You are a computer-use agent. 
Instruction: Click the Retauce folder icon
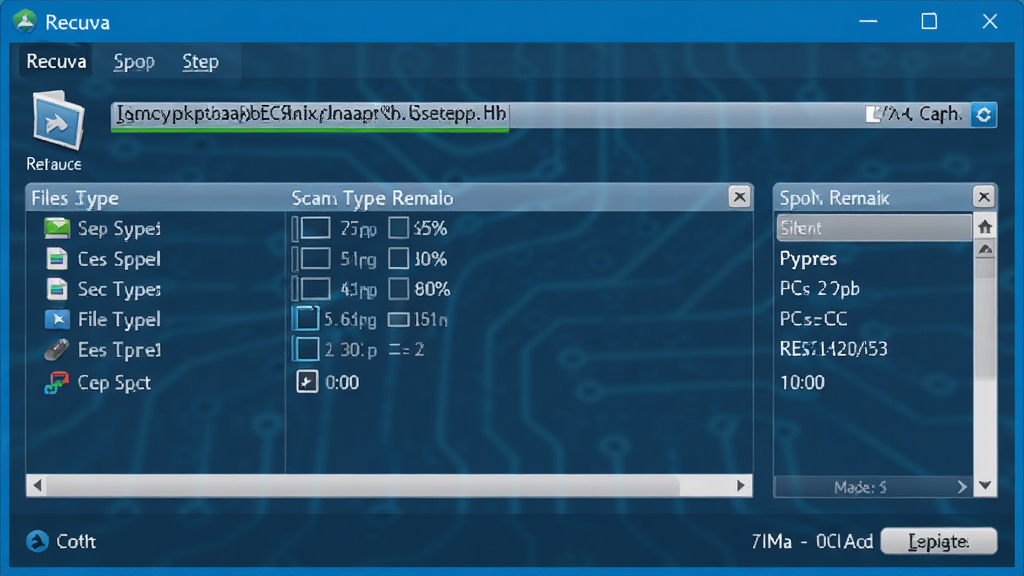click(x=57, y=121)
